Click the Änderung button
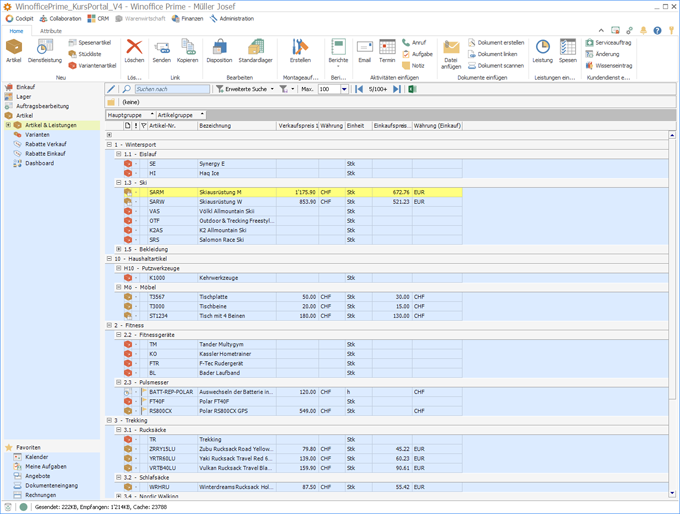The width and height of the screenshot is (680, 514). (x=602, y=54)
